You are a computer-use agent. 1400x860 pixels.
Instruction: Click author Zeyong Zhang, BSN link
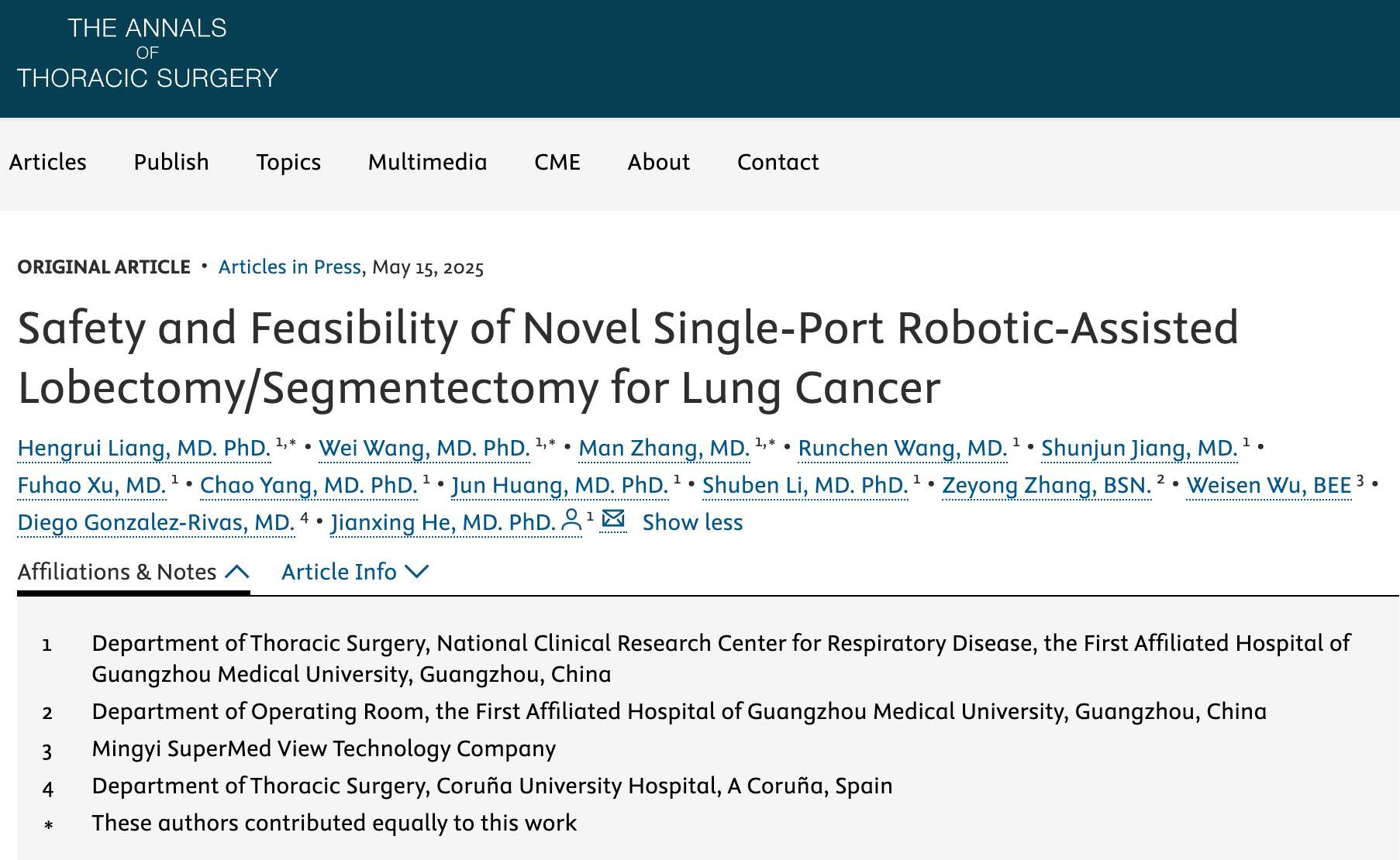(x=1046, y=485)
